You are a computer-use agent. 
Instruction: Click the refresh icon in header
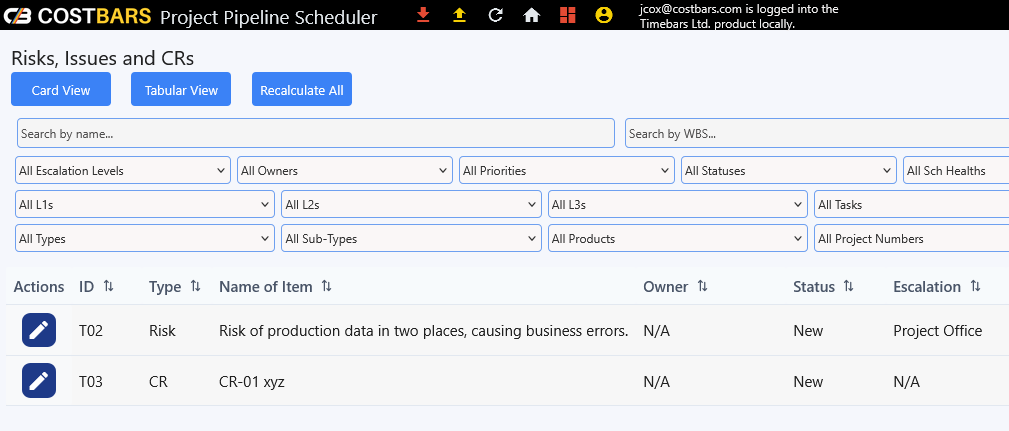(x=495, y=15)
